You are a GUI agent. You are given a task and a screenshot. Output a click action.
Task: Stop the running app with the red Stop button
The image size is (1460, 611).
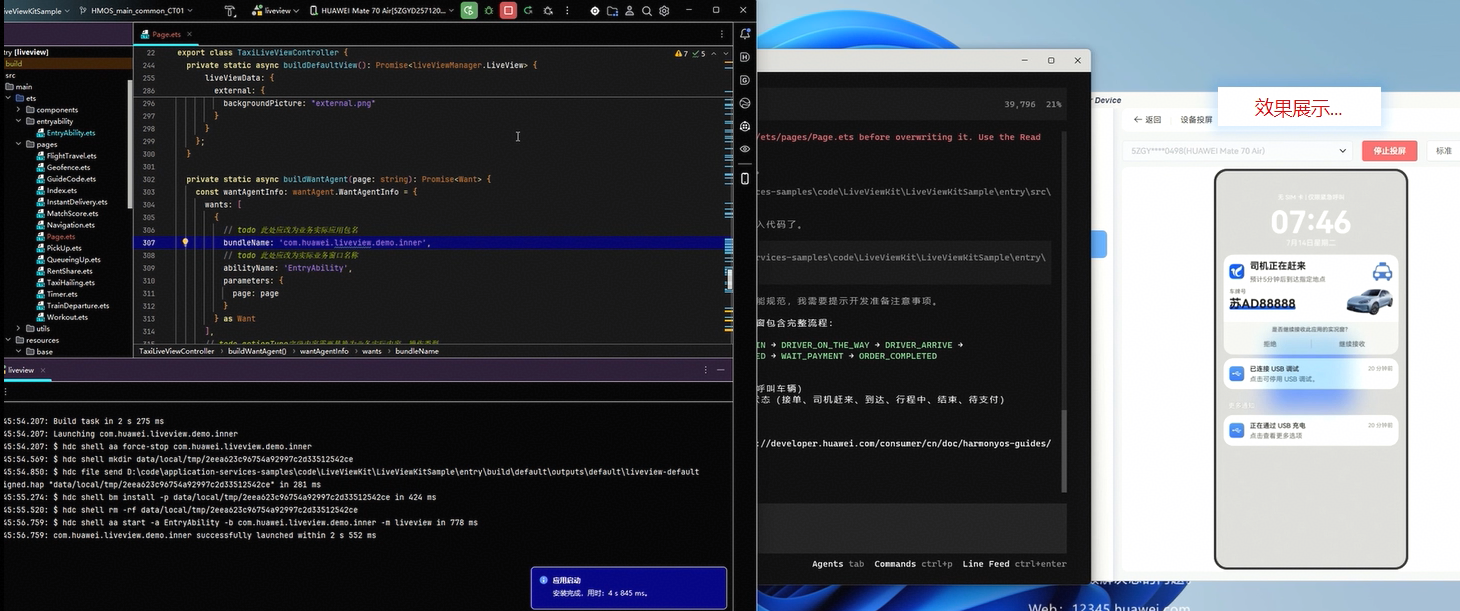click(508, 11)
